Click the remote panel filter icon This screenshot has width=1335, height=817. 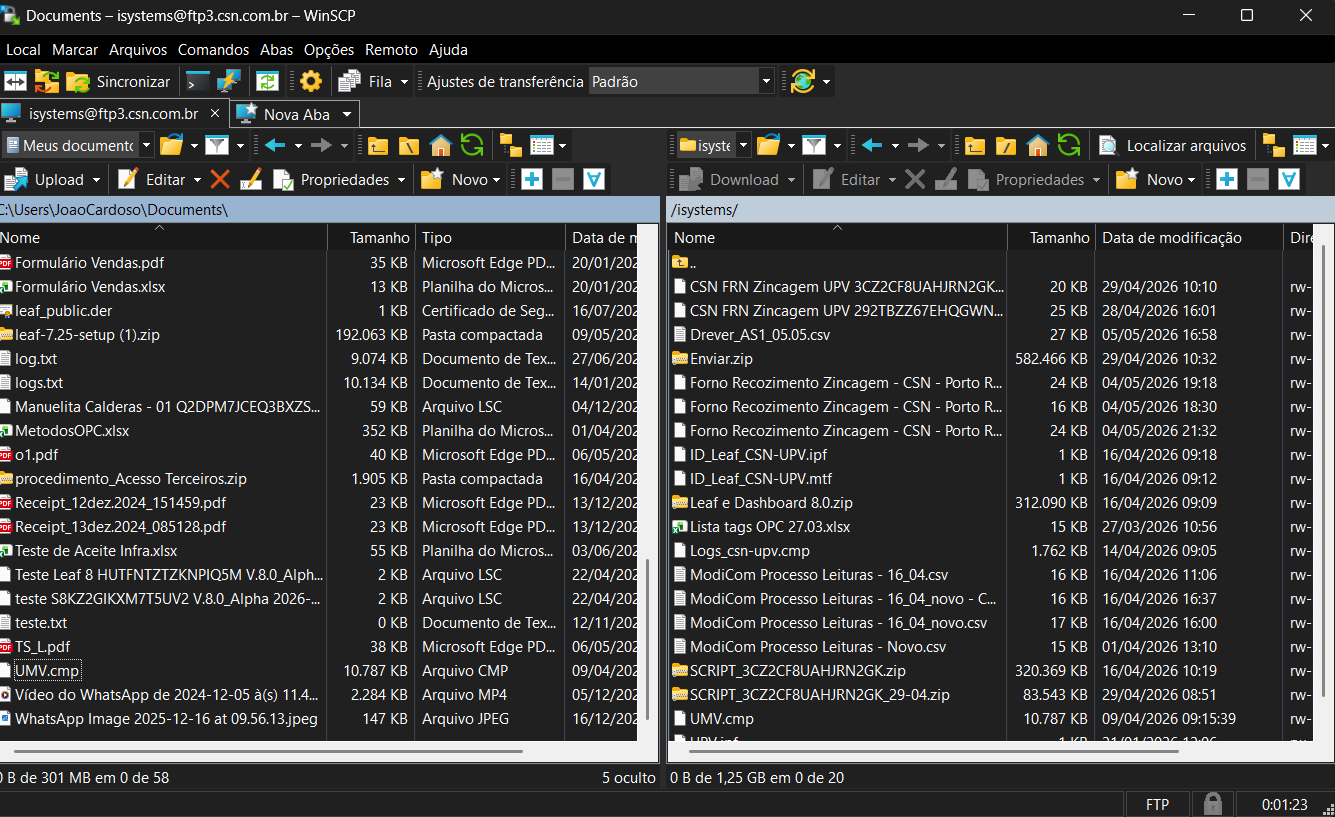pyautogui.click(x=814, y=146)
